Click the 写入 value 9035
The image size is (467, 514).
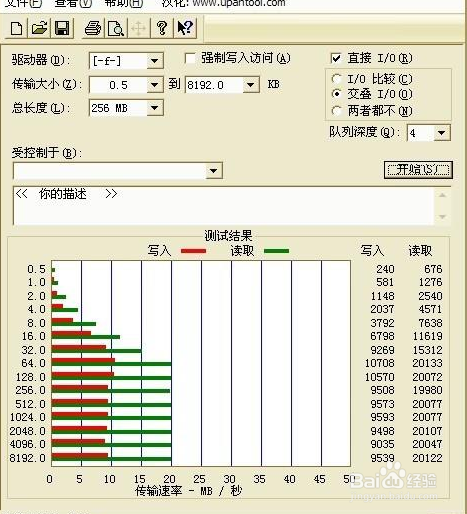(383, 444)
